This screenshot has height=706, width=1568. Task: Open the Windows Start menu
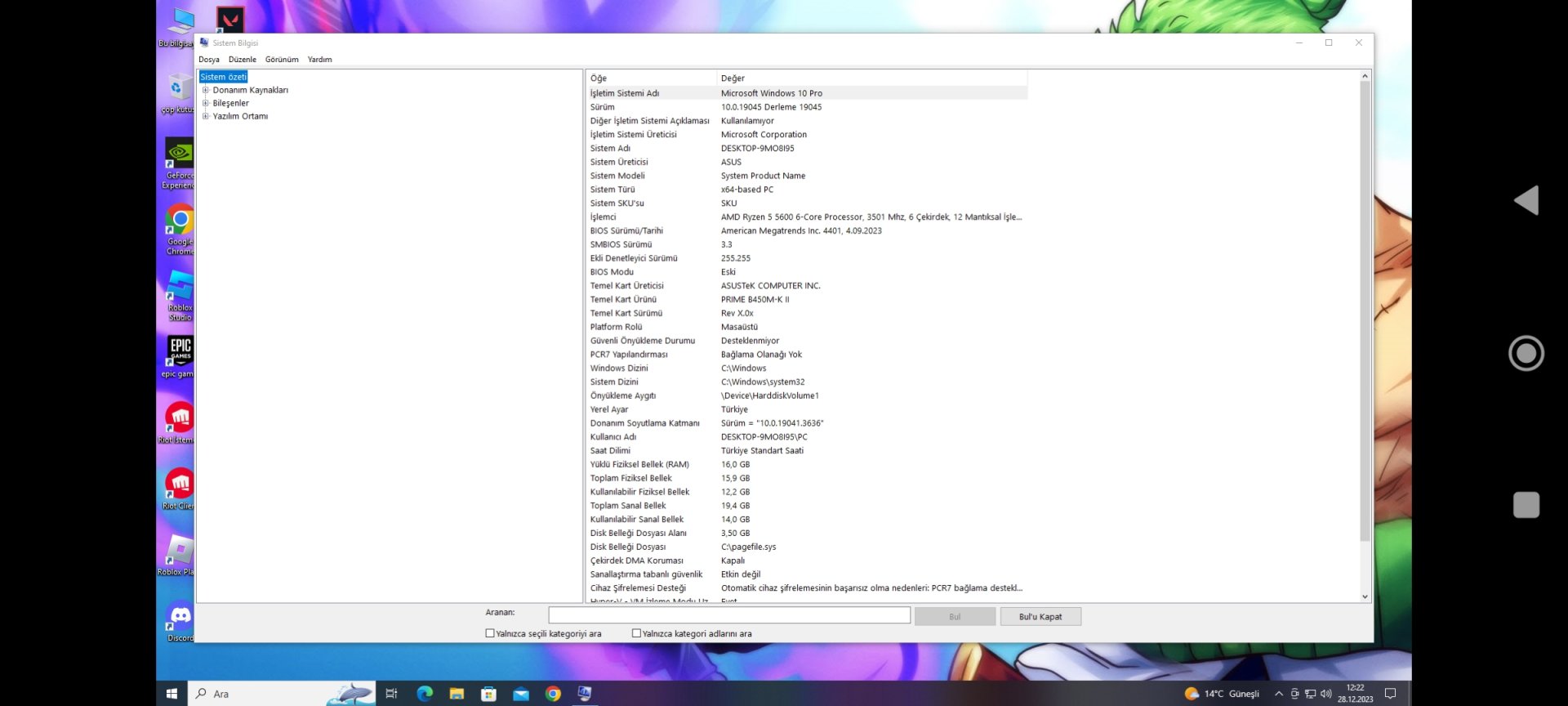(171, 694)
